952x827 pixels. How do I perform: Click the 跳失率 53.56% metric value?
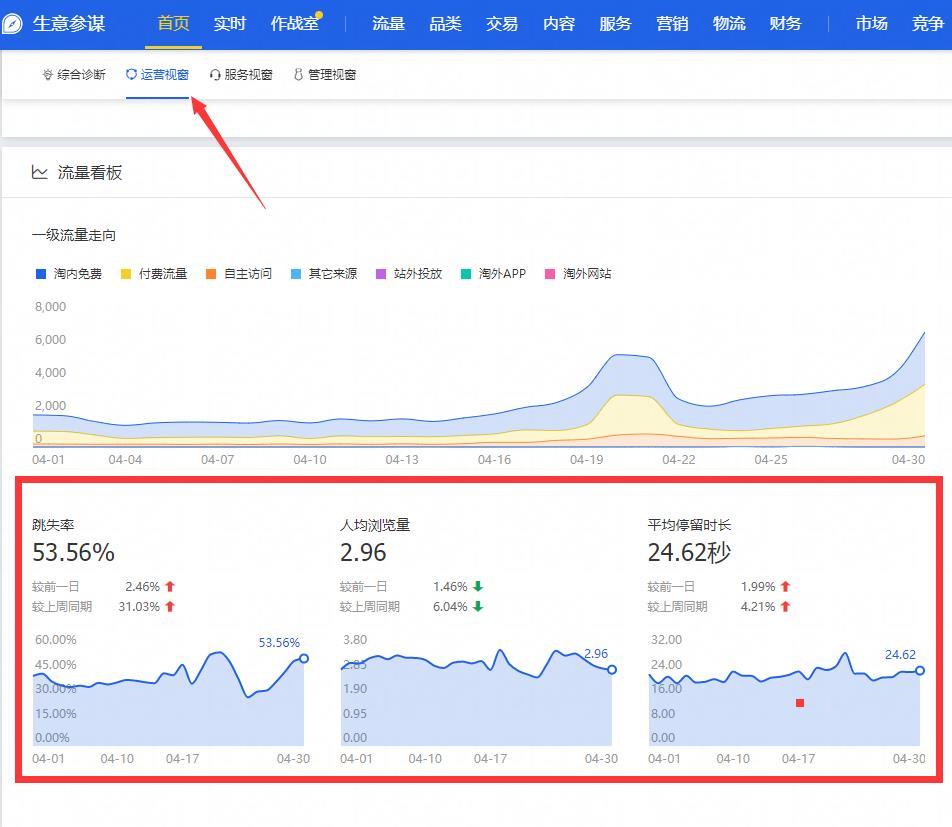[73, 552]
